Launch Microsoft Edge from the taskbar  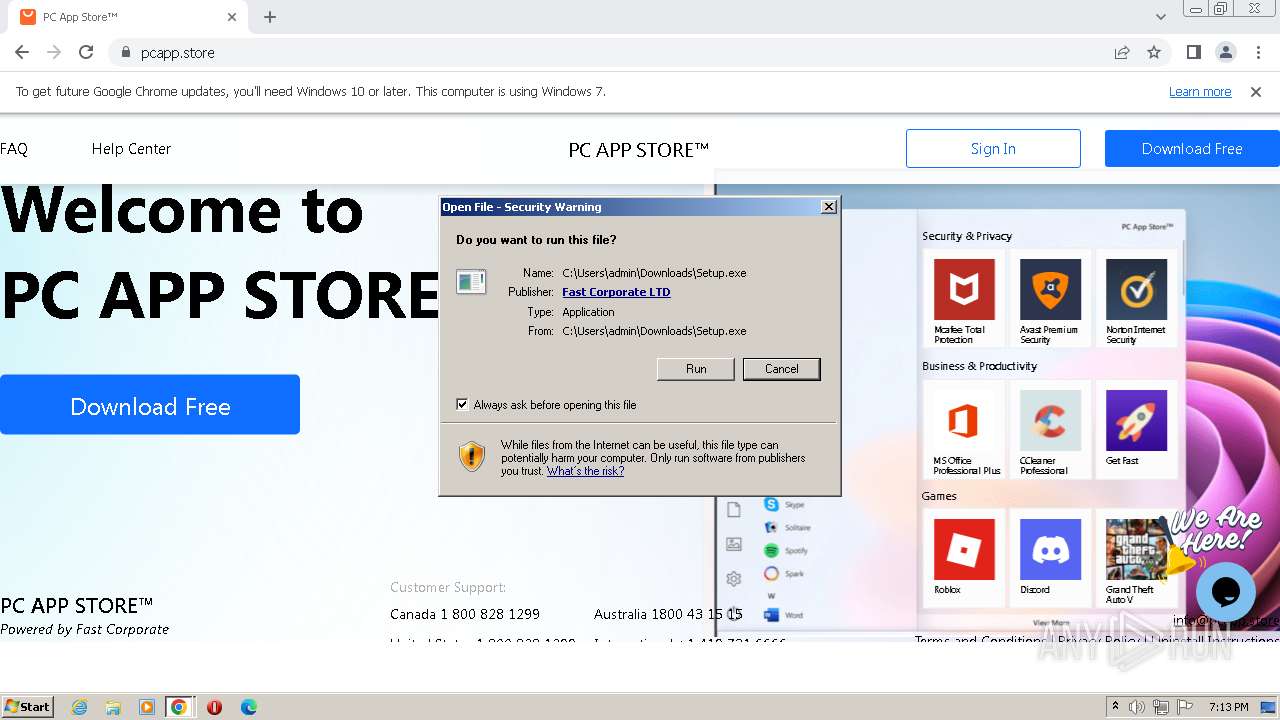coord(249,707)
